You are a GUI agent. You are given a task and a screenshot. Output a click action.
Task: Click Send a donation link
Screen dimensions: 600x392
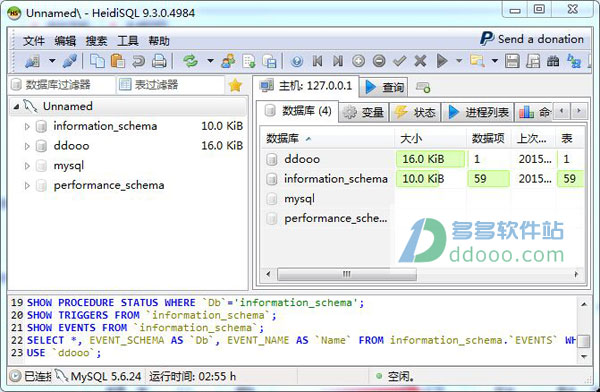[532, 39]
